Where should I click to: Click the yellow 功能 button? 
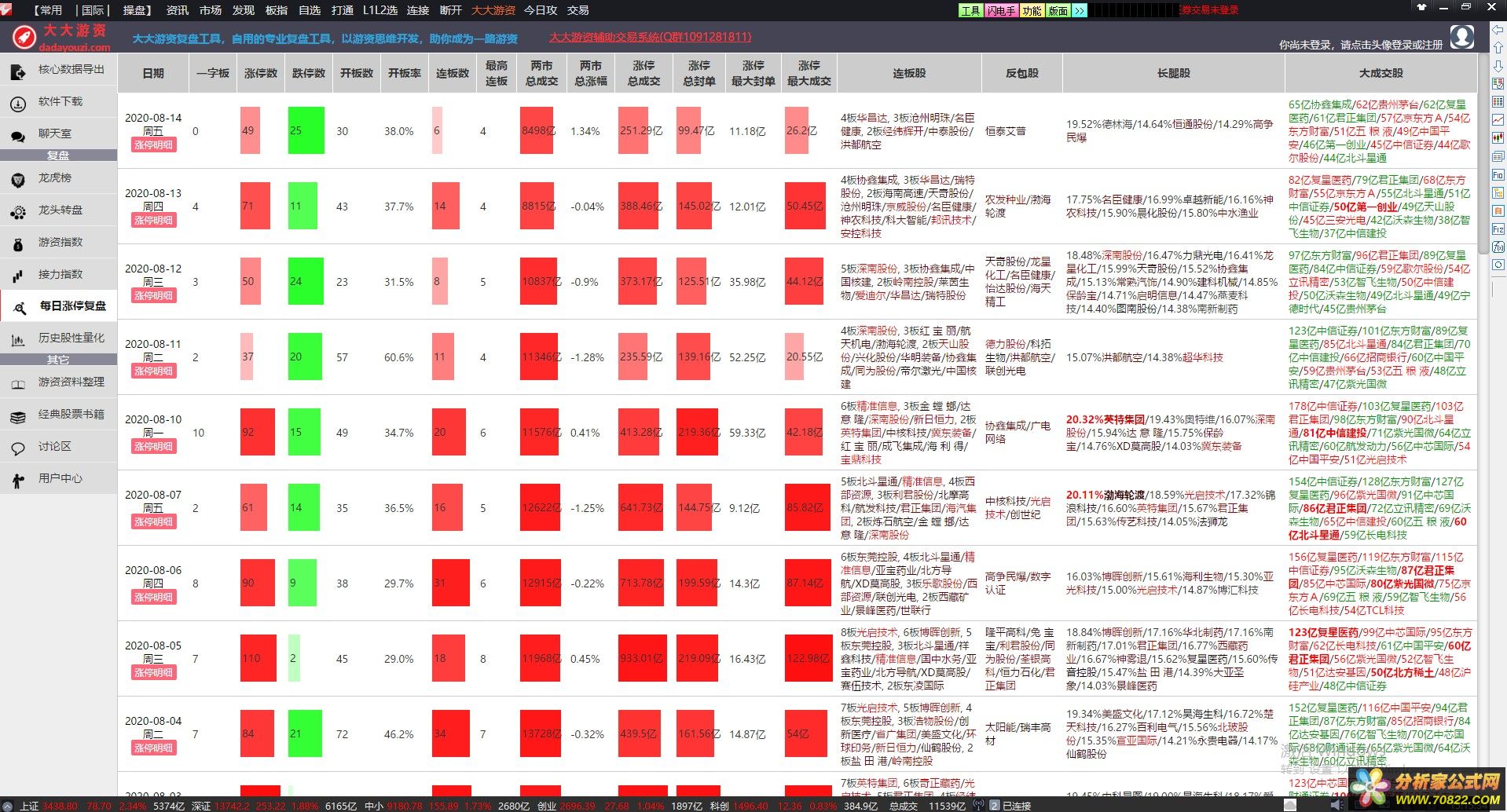point(1032,10)
